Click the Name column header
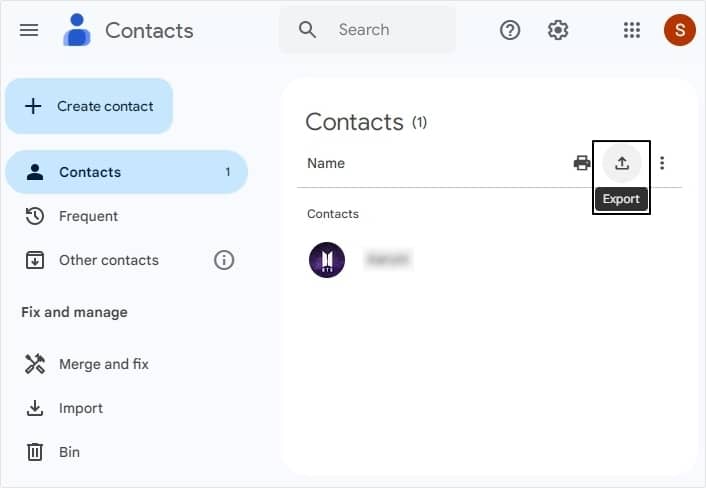Screen dimensions: 706x488 coord(326,163)
